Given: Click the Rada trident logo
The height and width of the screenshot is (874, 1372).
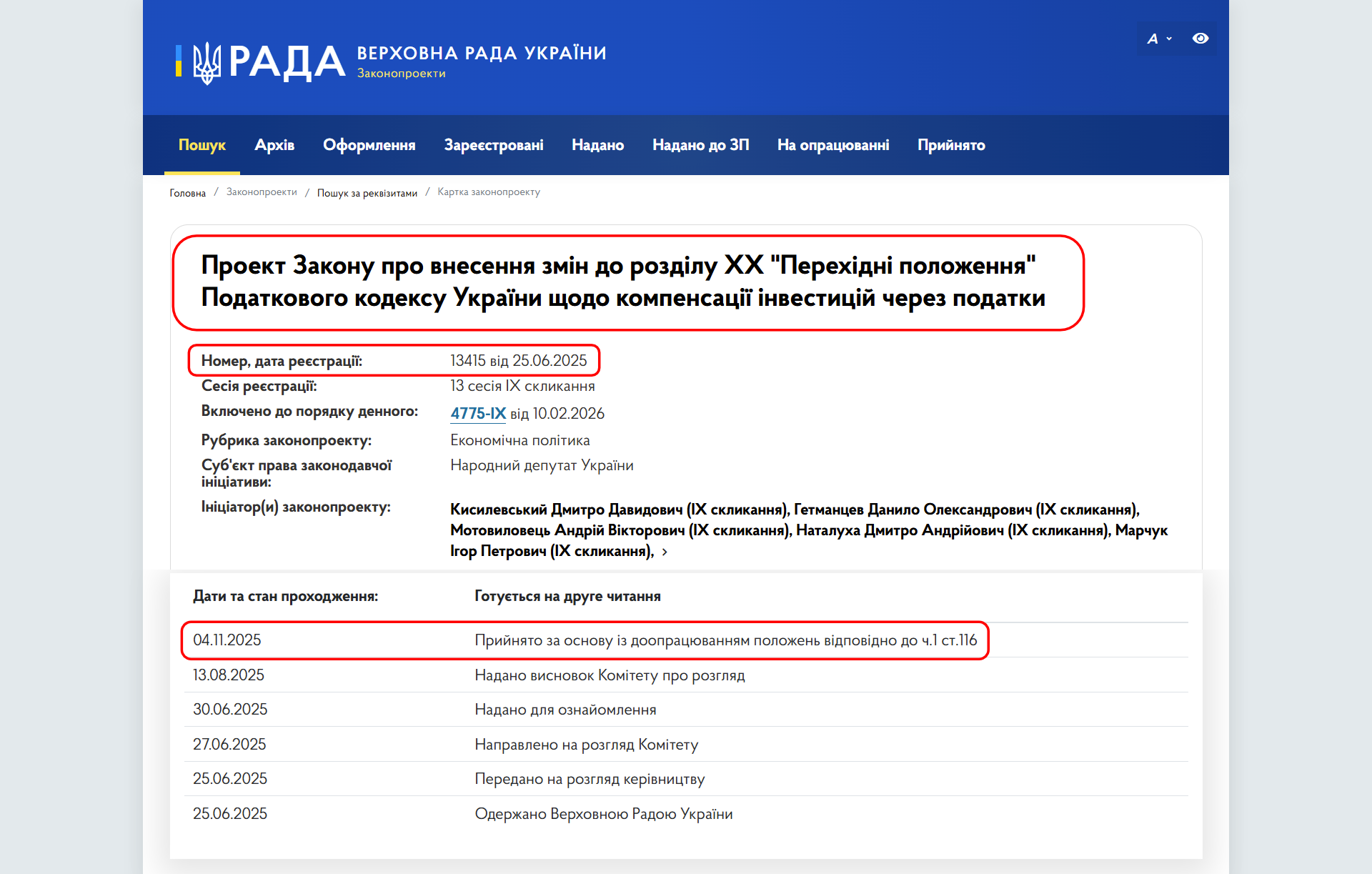Looking at the screenshot, I should click(207, 62).
